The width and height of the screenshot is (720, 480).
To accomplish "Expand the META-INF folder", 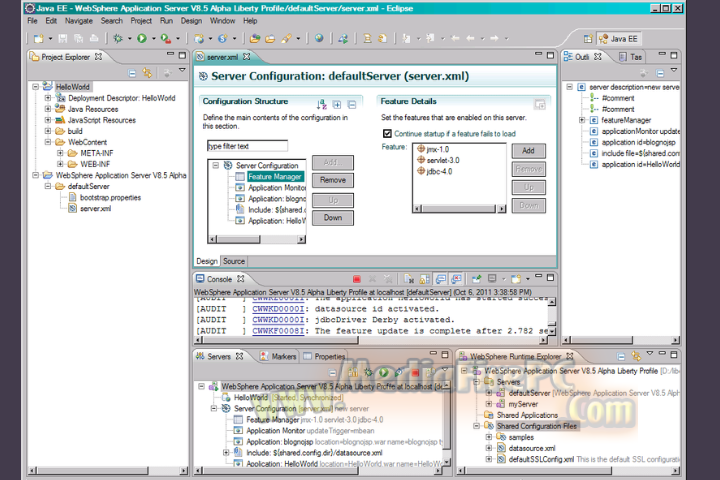I will tap(60, 153).
